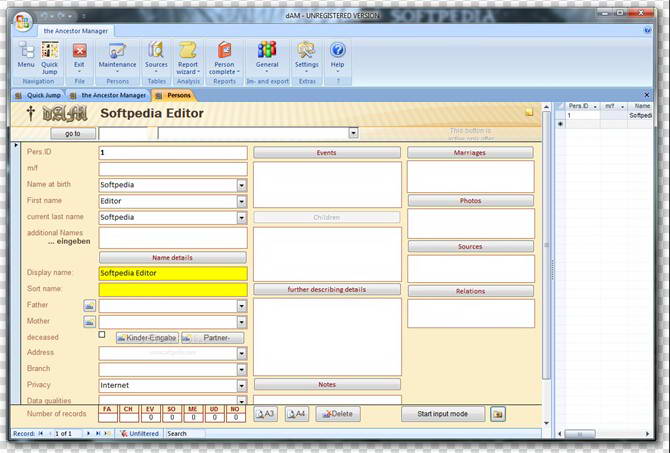Click the record Search box
670x453 pixels.
(x=185, y=433)
